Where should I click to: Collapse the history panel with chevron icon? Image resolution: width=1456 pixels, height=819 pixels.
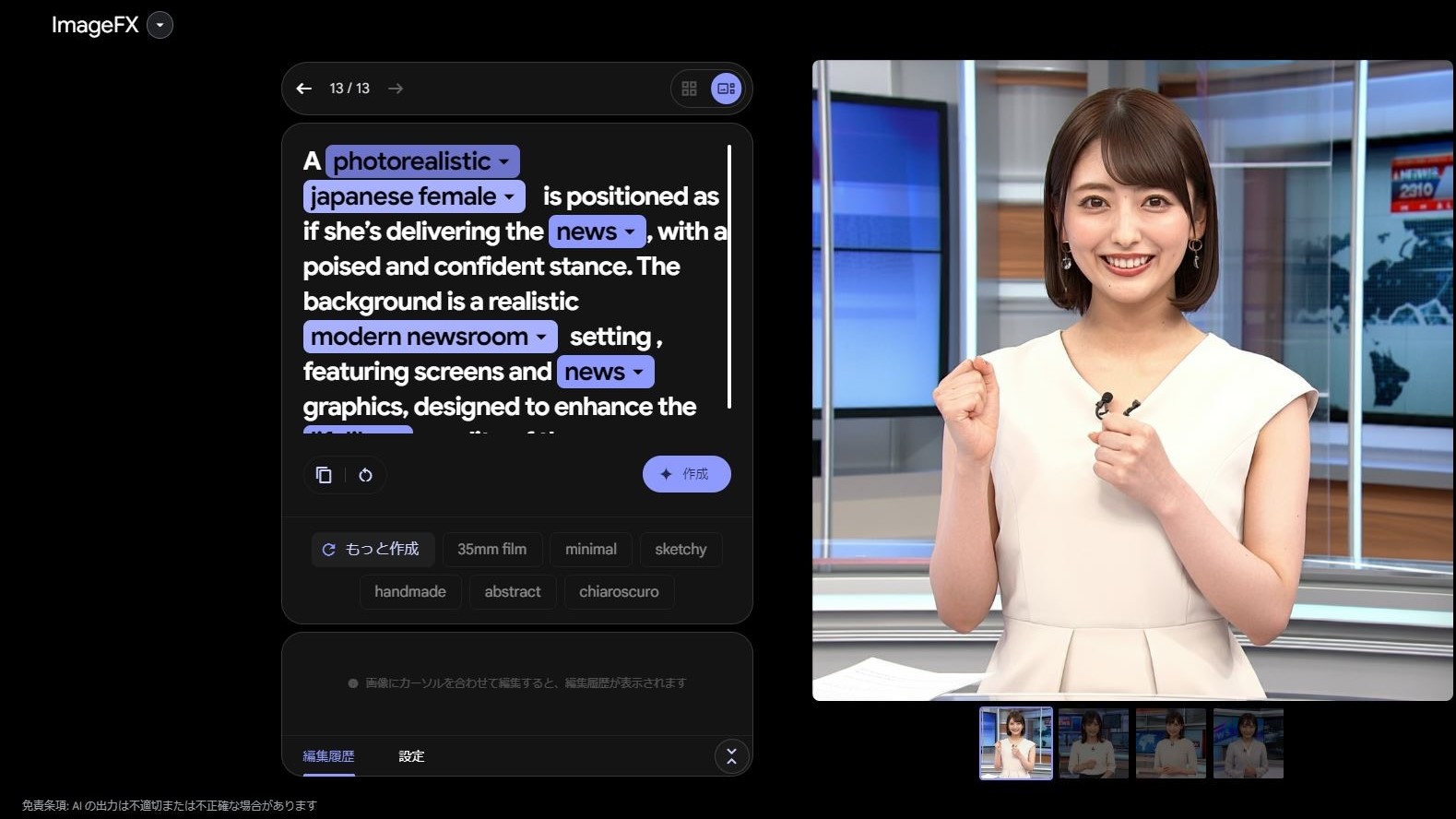731,756
